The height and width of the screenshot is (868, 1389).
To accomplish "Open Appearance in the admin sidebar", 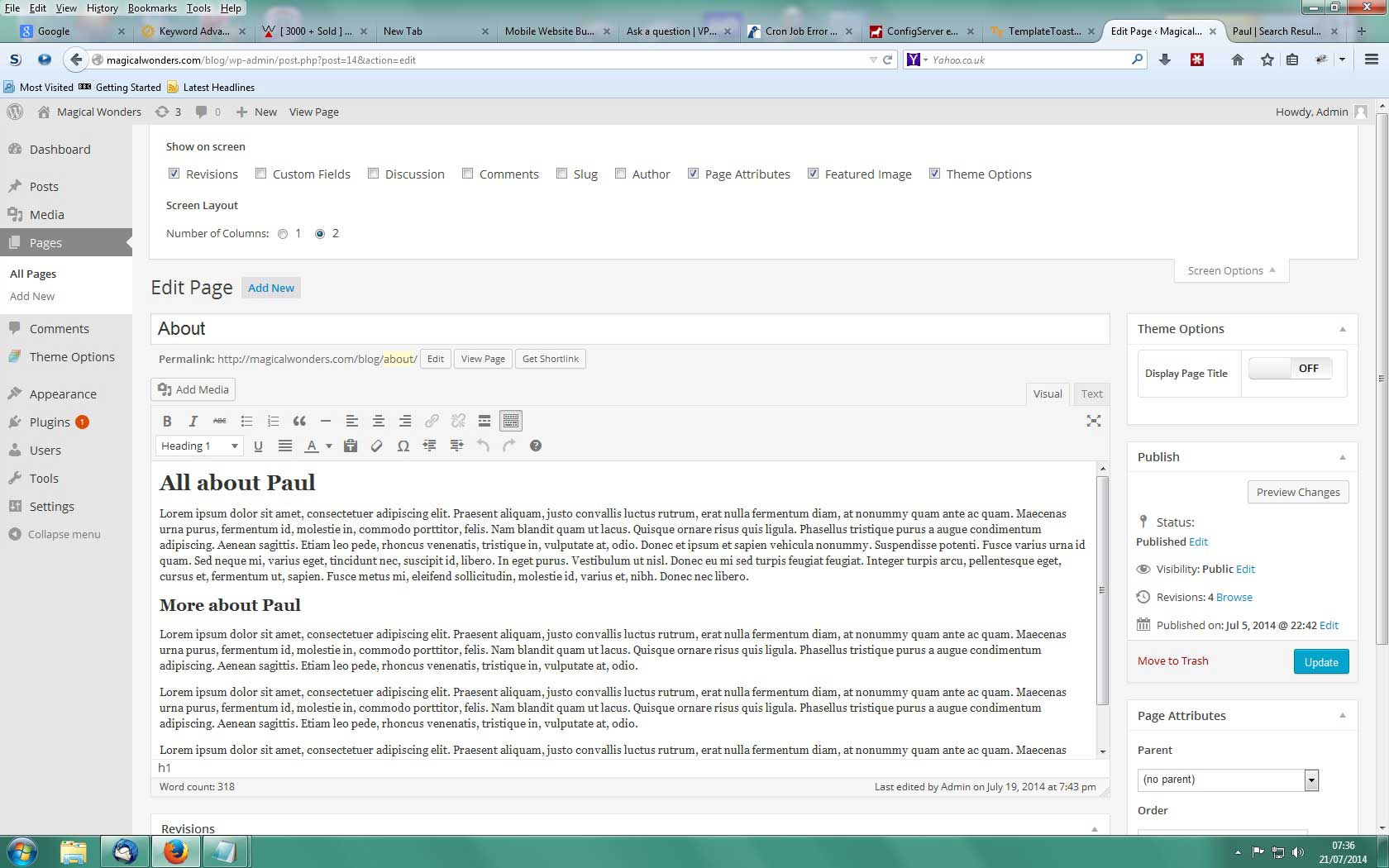I will pos(63,394).
